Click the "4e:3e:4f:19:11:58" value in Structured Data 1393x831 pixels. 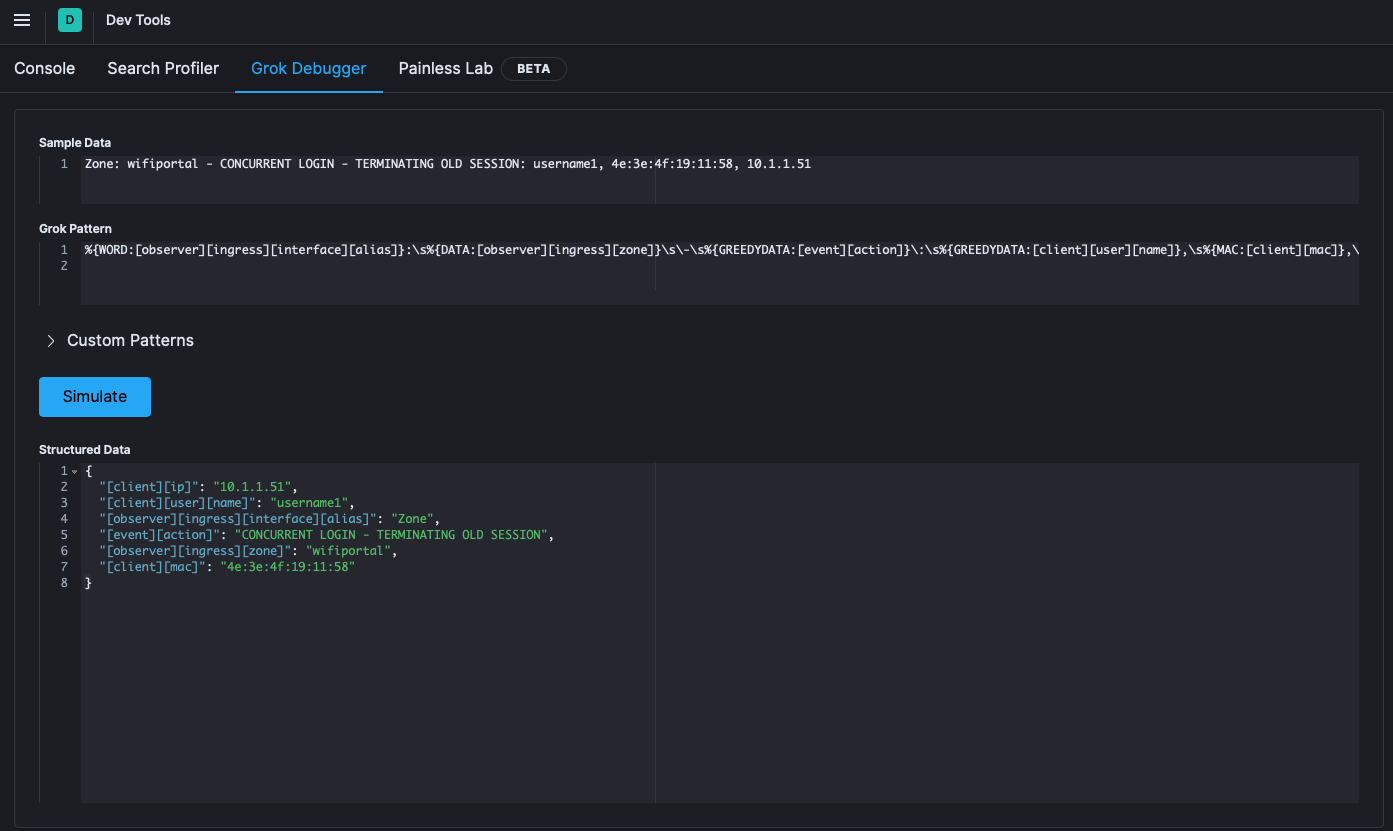288,567
